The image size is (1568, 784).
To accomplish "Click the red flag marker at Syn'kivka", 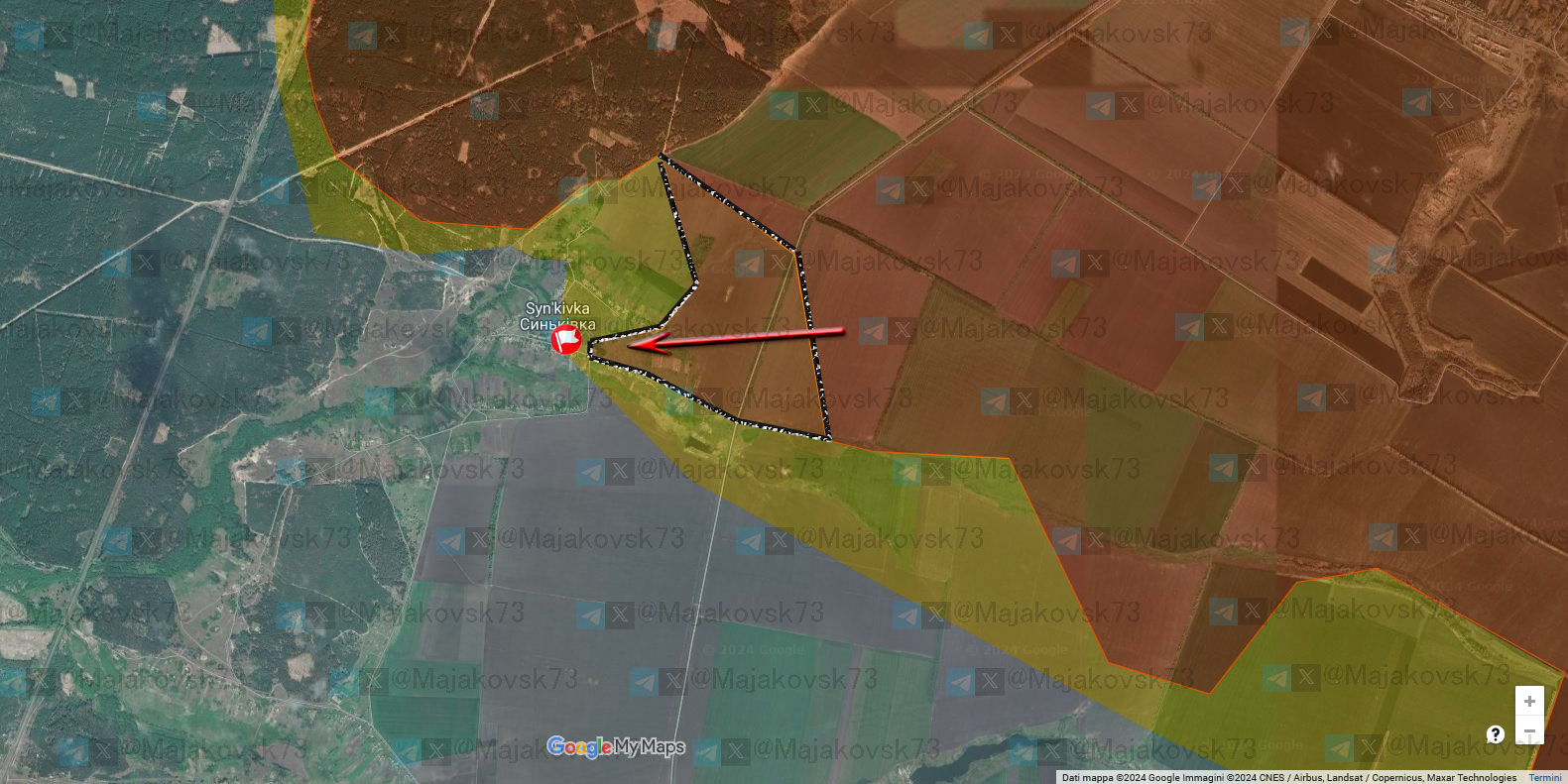I will [566, 341].
